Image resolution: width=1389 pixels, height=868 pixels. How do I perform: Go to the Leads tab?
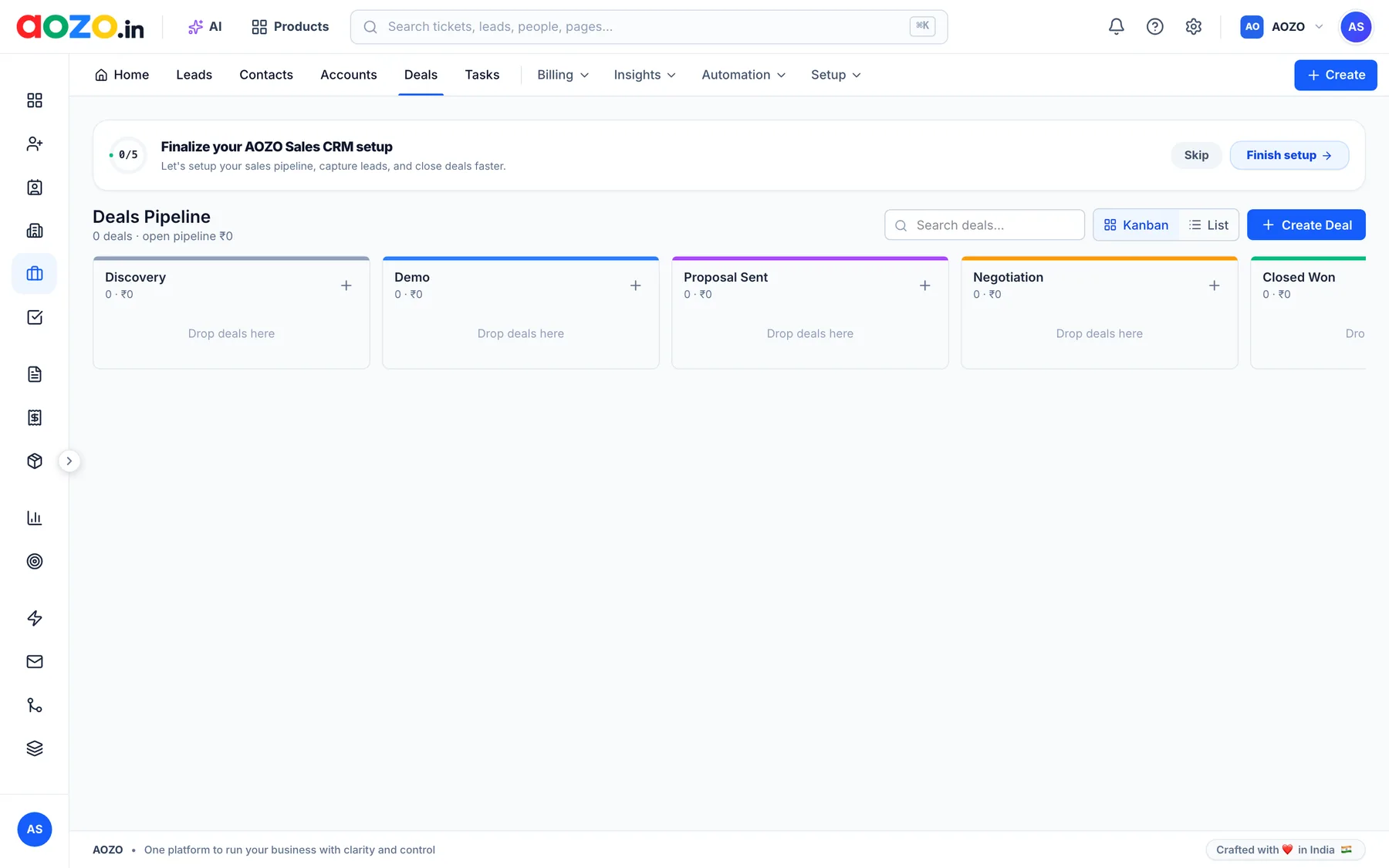(x=194, y=75)
